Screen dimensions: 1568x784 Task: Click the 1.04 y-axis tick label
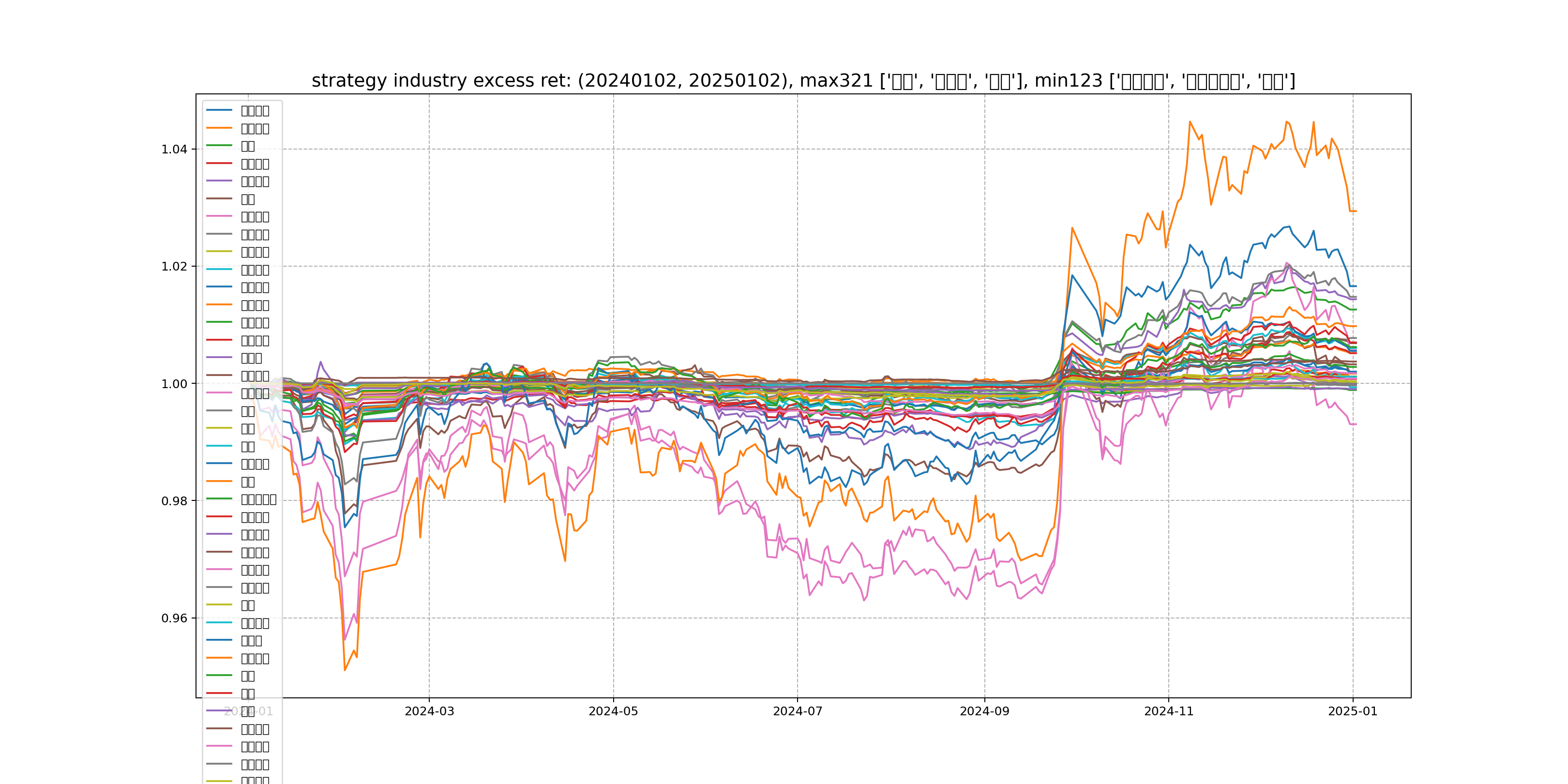(x=174, y=149)
